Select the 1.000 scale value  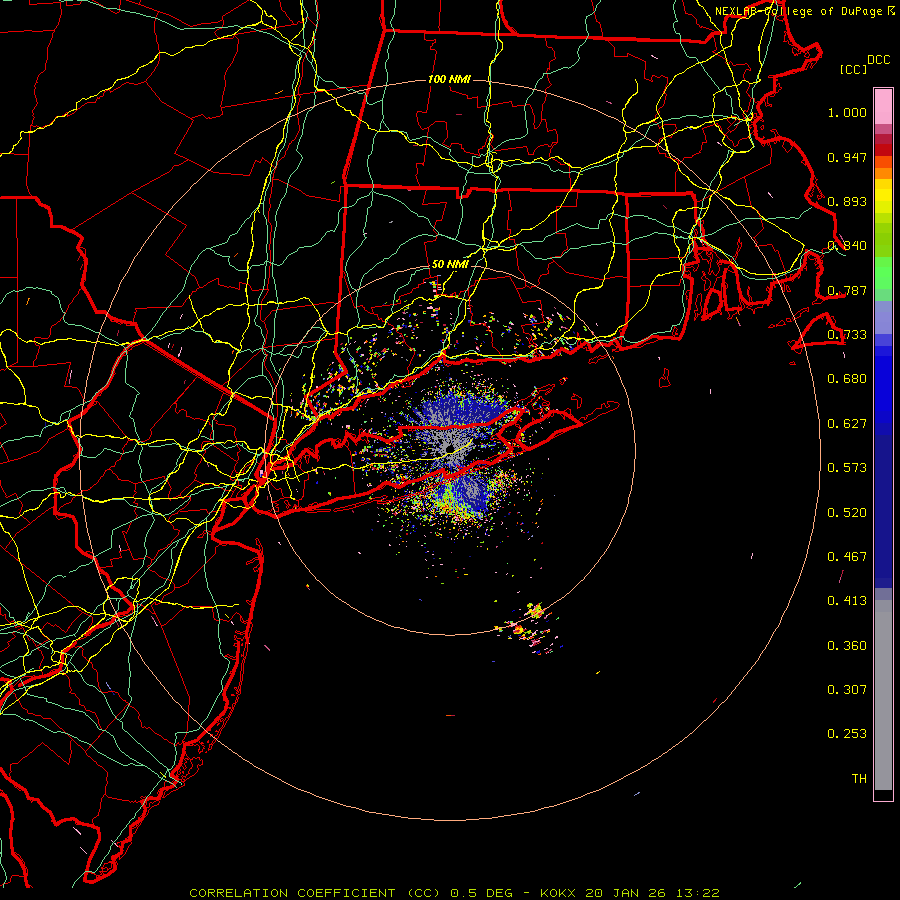coord(847,112)
